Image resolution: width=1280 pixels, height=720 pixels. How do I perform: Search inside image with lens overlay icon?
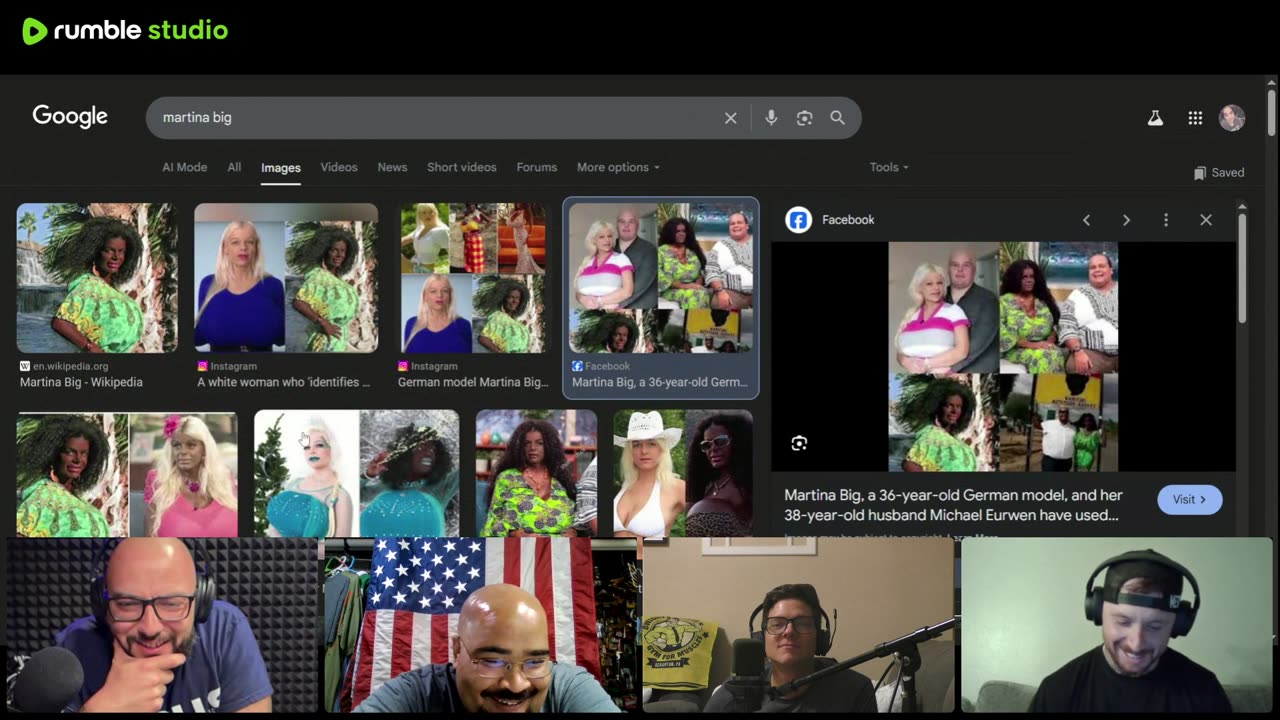pyautogui.click(x=799, y=443)
